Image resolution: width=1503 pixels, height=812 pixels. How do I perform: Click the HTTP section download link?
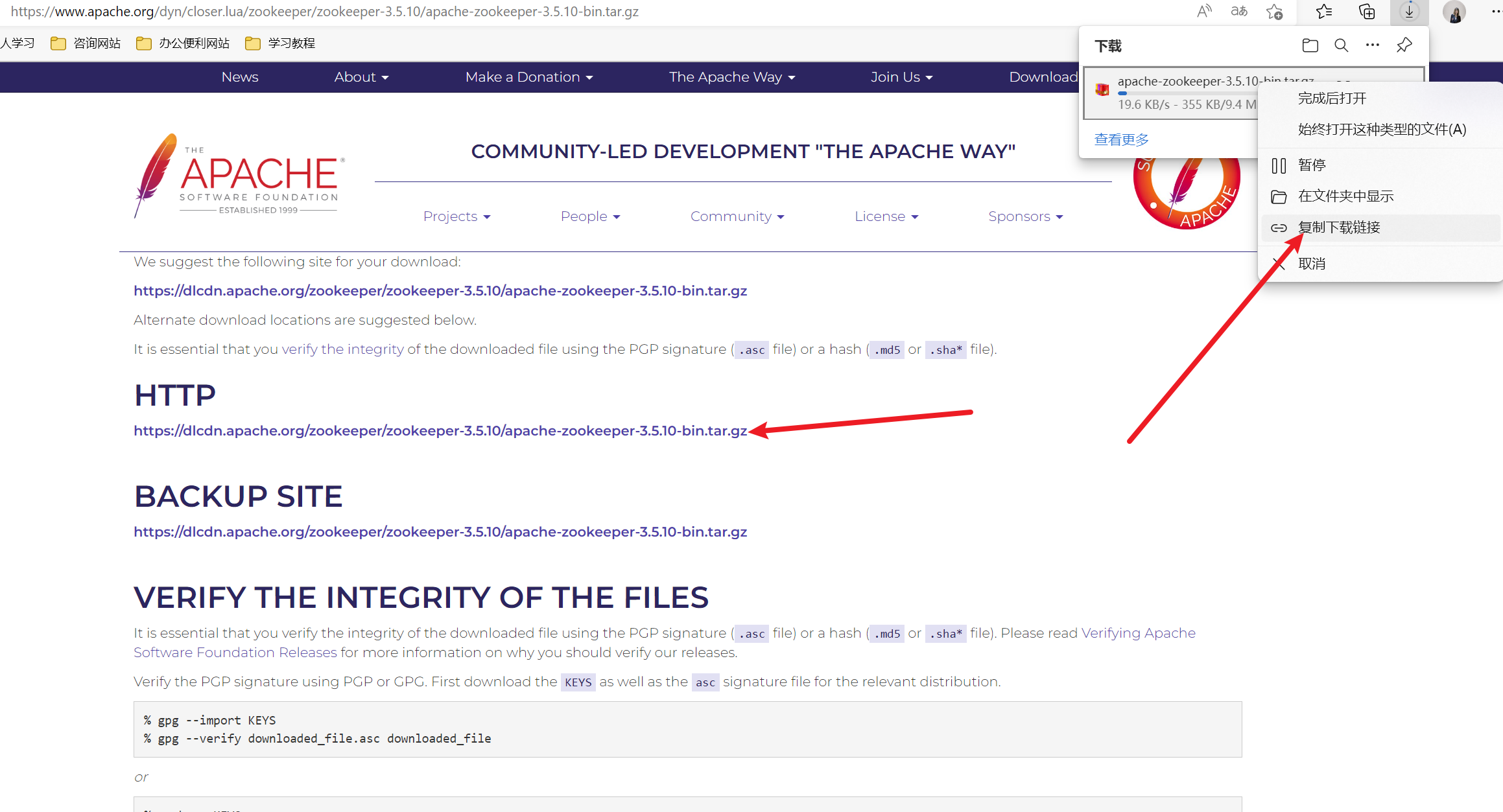coord(440,431)
